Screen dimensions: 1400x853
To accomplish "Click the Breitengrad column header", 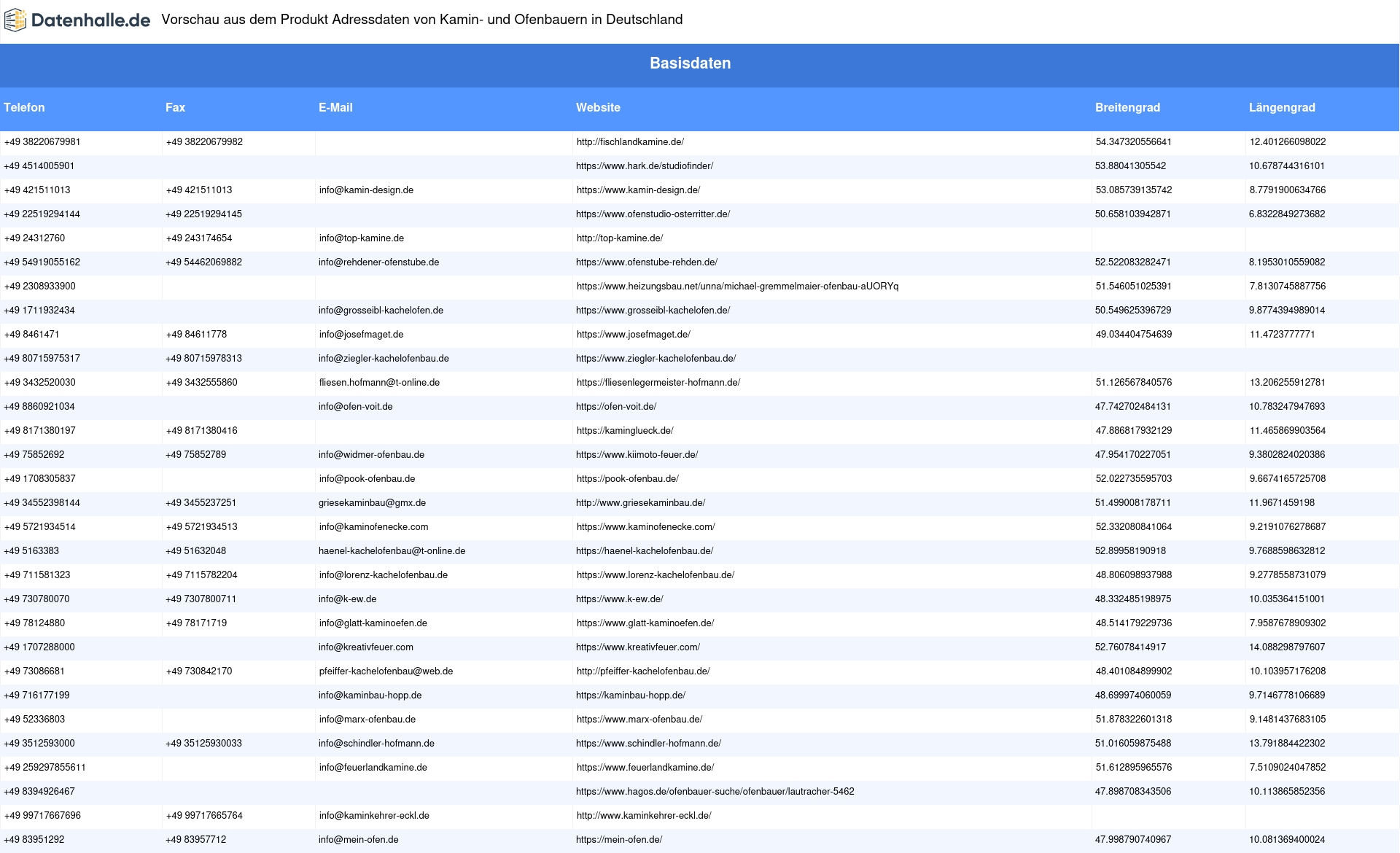I will coord(1127,108).
